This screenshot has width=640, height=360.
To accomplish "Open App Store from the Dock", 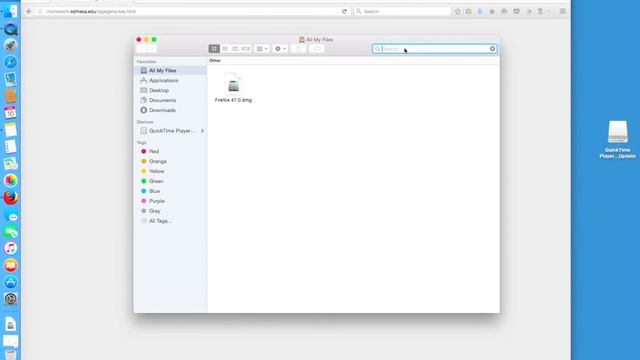I will (x=11, y=282).
